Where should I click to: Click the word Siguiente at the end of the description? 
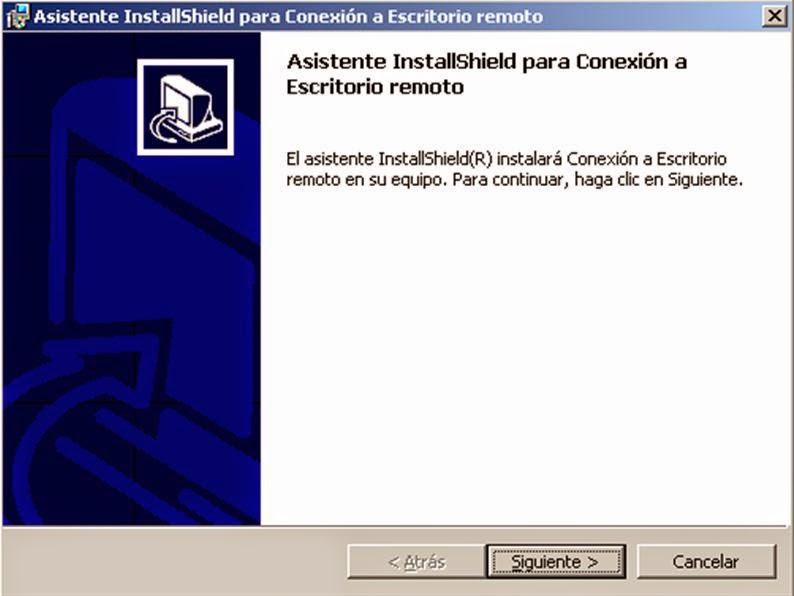point(705,180)
